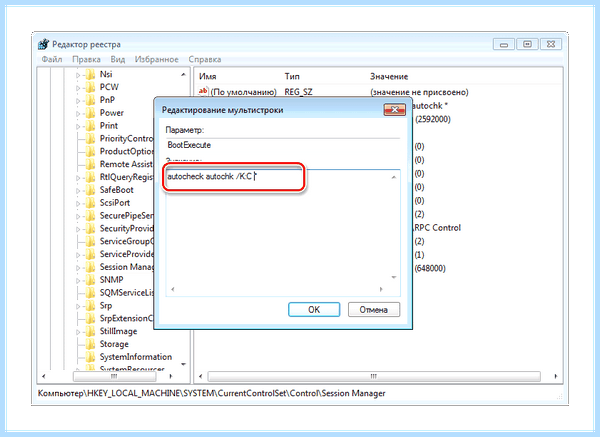
Task: Click the BootExecute parameter name field
Action: point(283,145)
